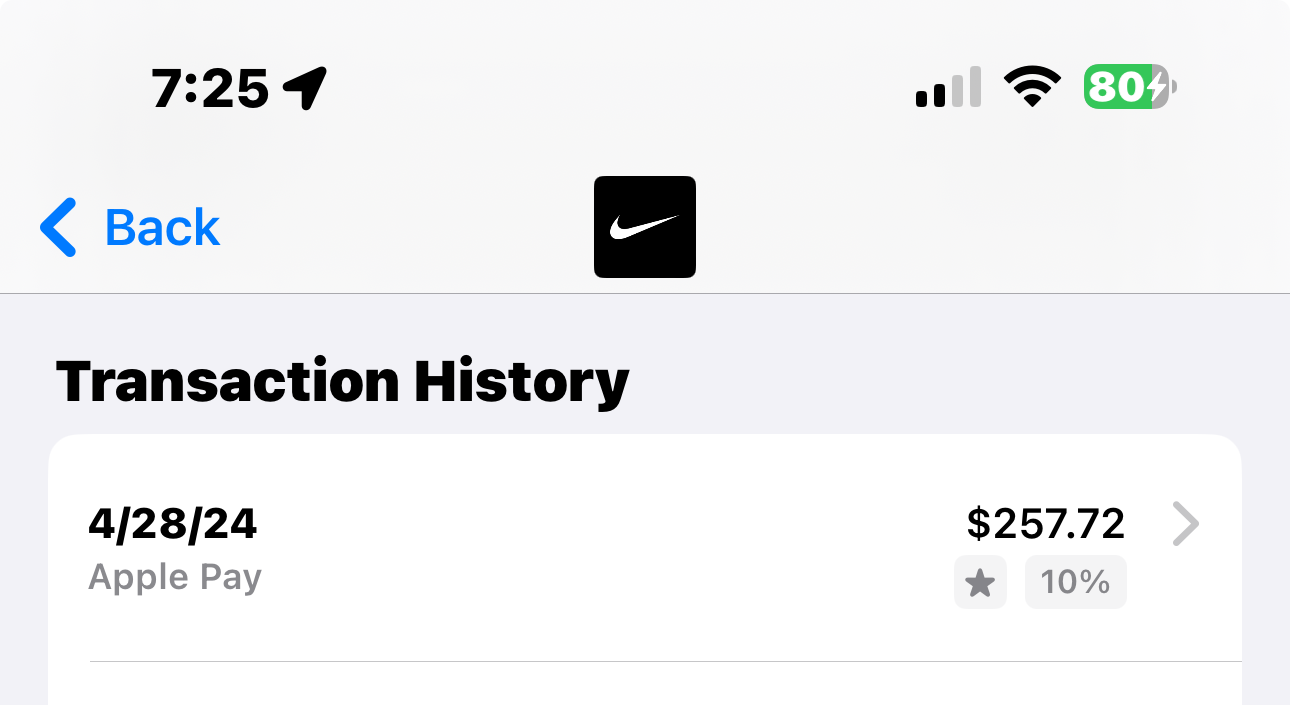Tap the Nike swoosh logo
The image size is (1290, 705).
pyautogui.click(x=644, y=227)
